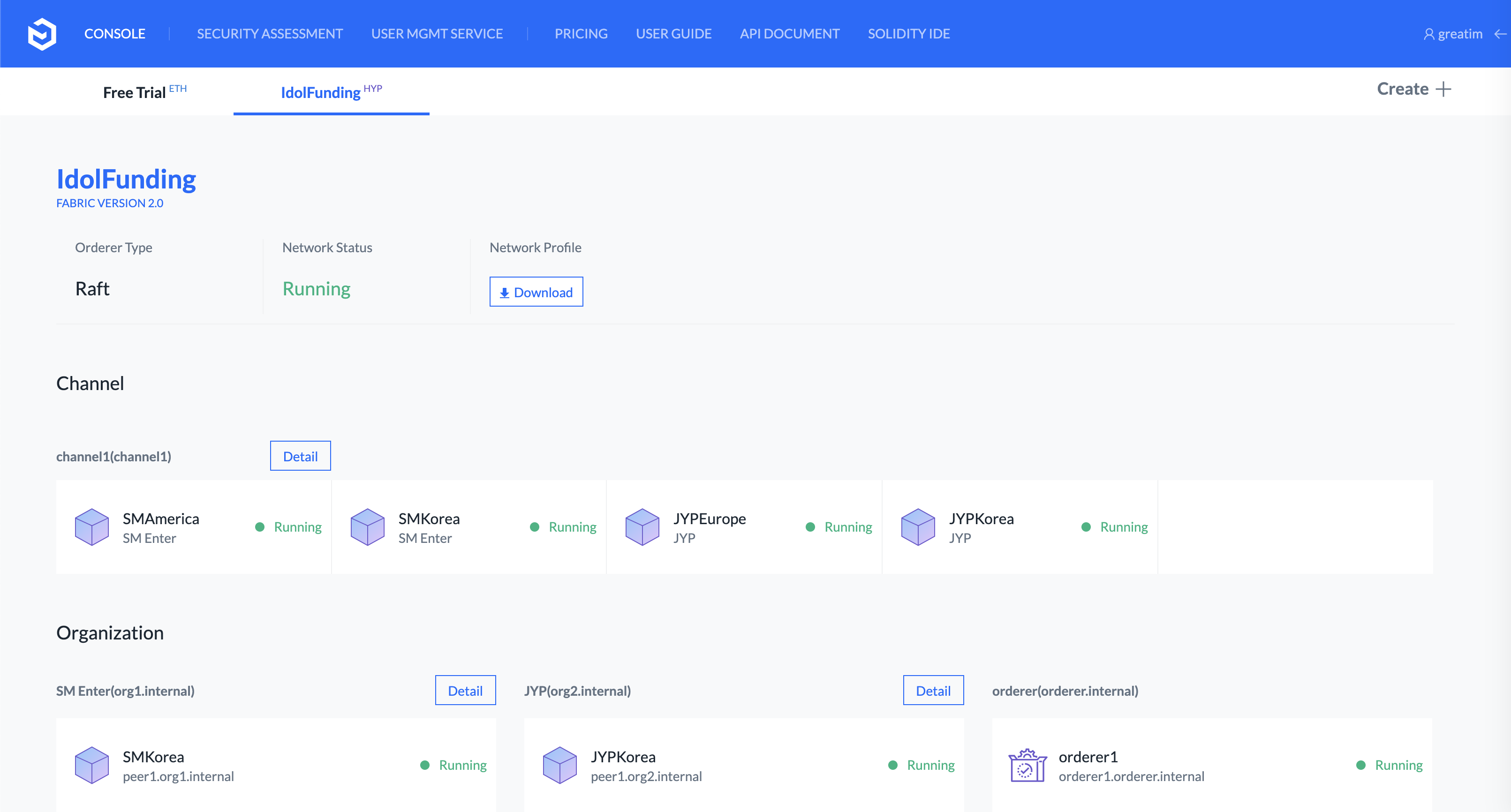
Task: Open the Solidity IDE link
Action: [908, 34]
